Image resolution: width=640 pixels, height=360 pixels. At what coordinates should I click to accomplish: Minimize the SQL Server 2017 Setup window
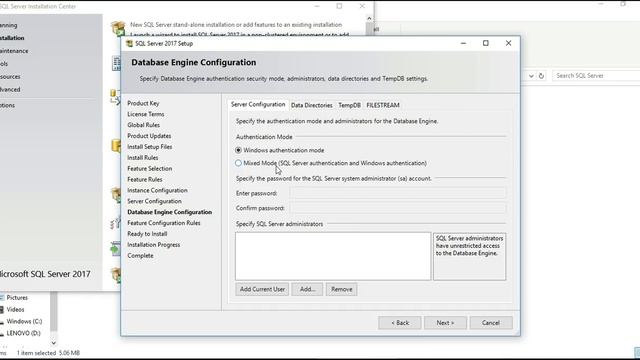(x=463, y=43)
